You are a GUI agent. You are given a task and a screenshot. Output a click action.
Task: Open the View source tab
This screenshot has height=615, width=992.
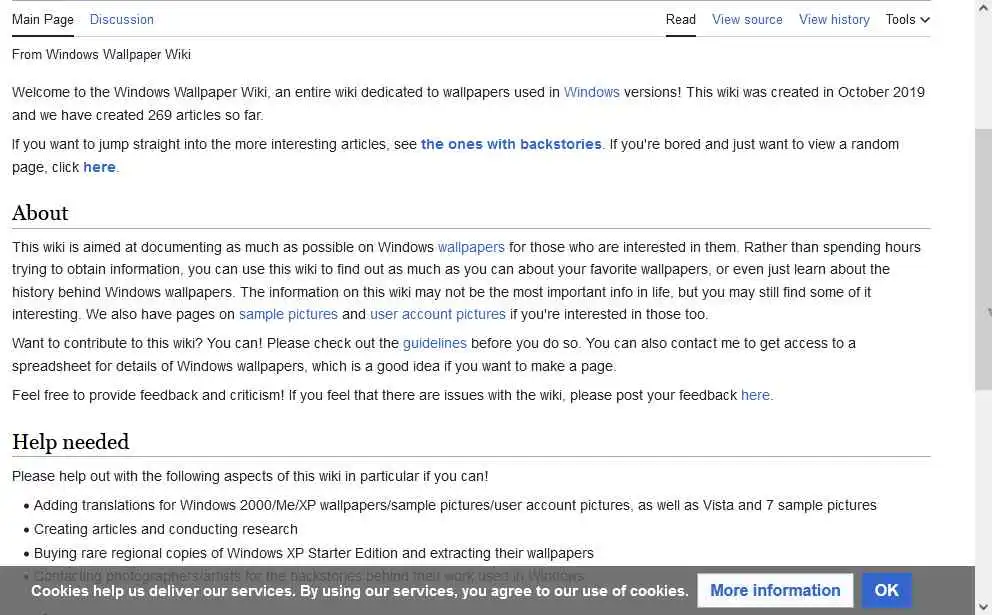(x=747, y=19)
